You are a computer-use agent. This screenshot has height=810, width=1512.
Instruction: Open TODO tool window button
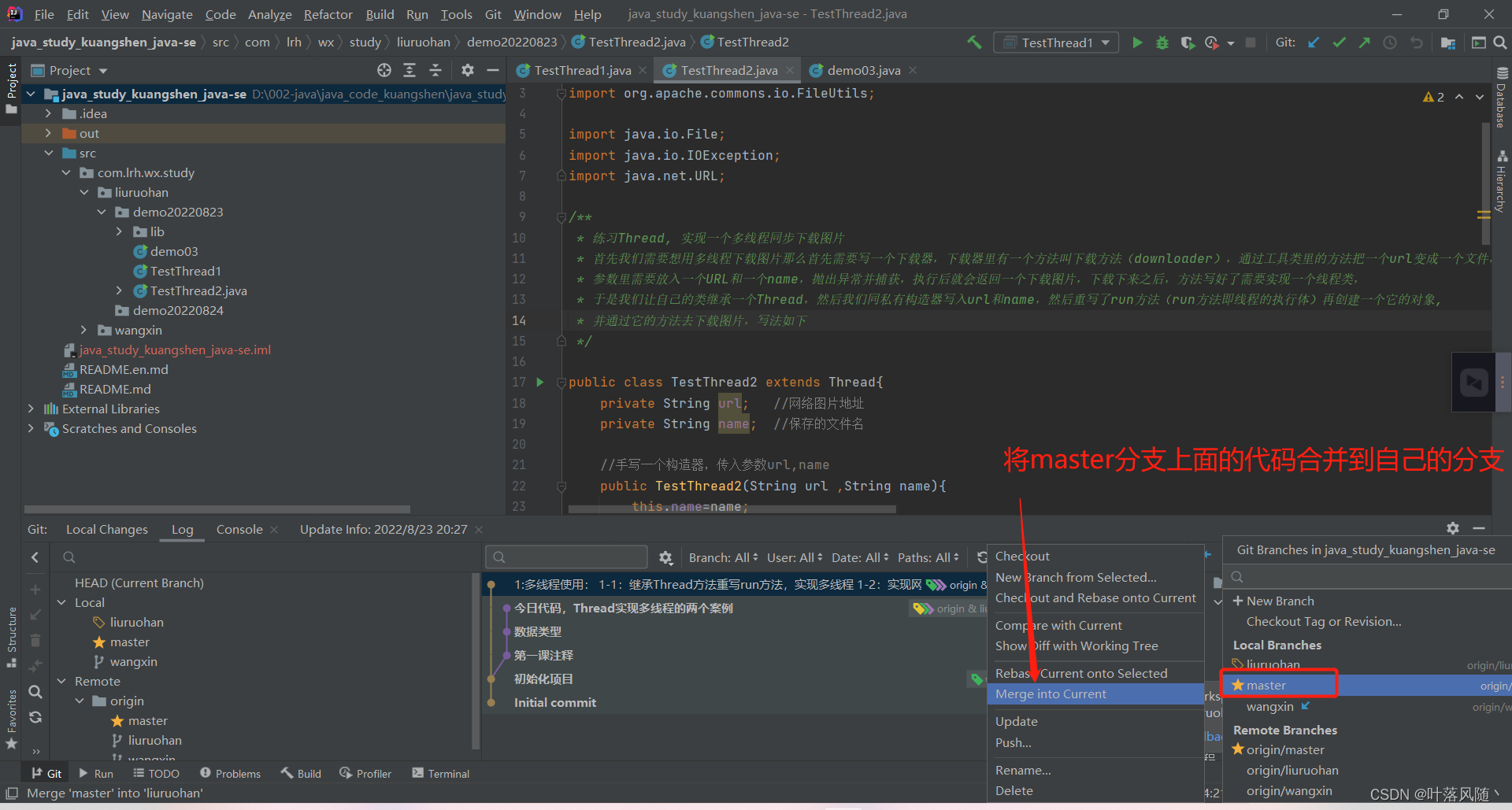[156, 774]
